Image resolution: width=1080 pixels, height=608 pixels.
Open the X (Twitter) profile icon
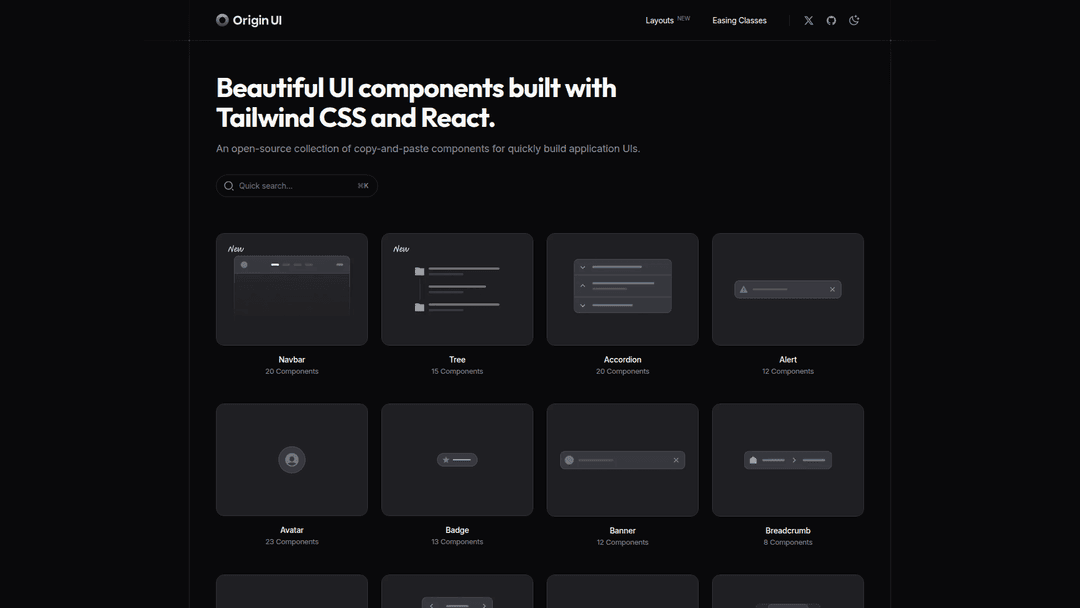point(809,20)
